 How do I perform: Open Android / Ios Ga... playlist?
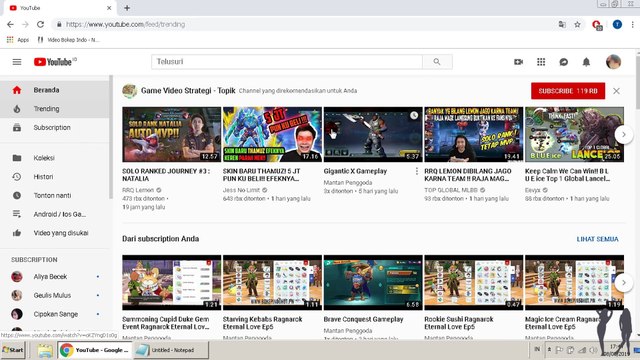point(54,214)
